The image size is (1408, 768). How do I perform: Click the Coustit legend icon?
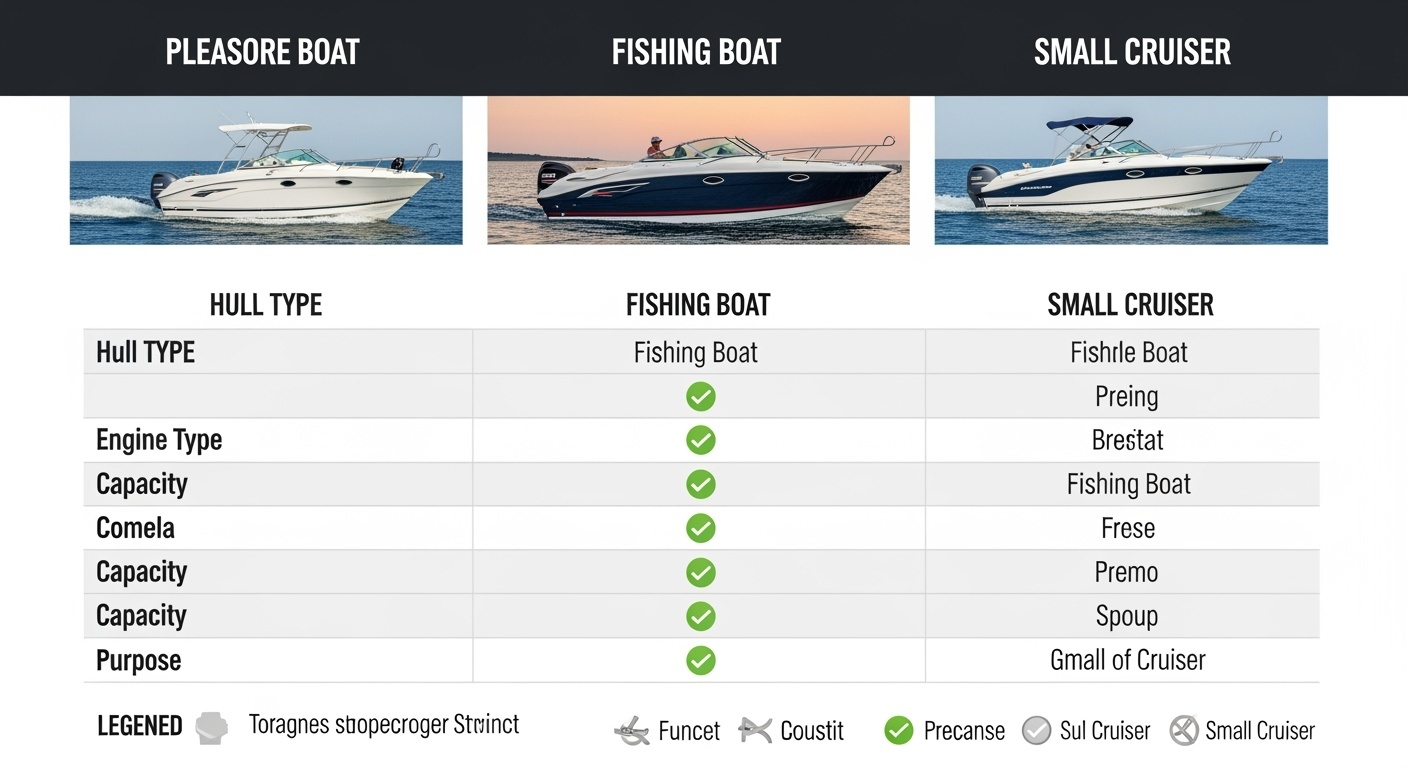[755, 731]
